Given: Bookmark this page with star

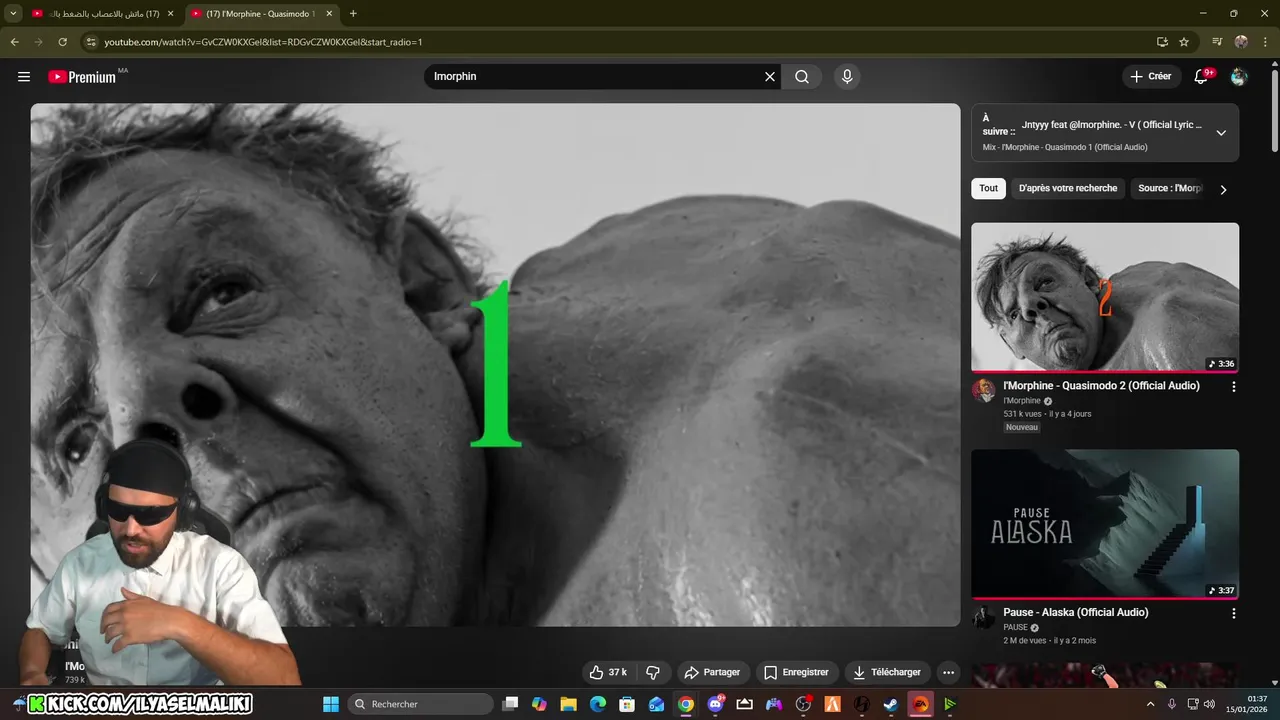Looking at the screenshot, I should click(x=1184, y=42).
